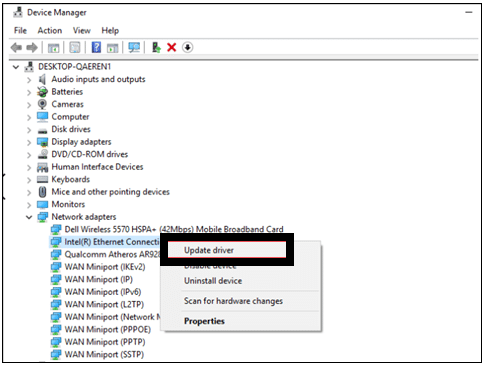Open the Help menu
The width and height of the screenshot is (485, 366).
coord(110,31)
